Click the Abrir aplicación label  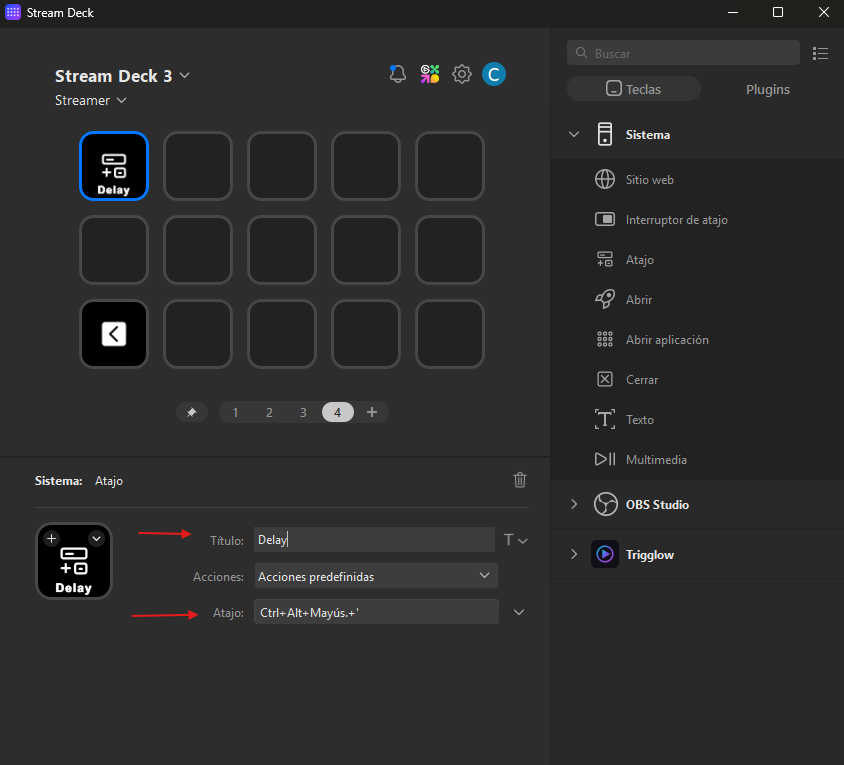coord(667,340)
